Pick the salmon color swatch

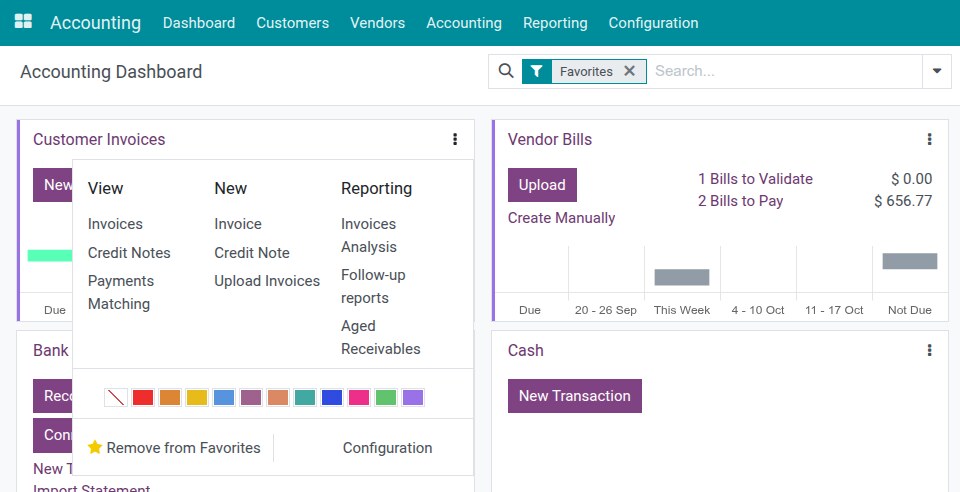[x=278, y=398]
